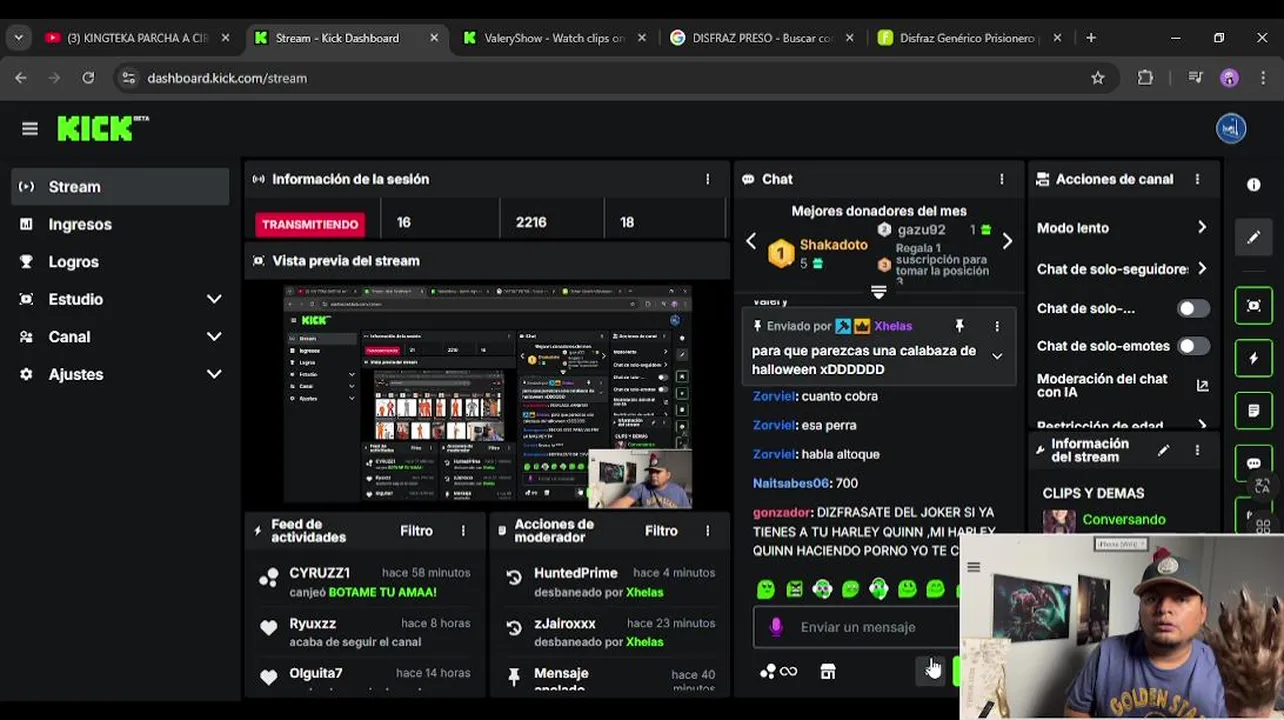This screenshot has width=1284, height=720.
Task: Open the shop icon below chat
Action: click(x=828, y=672)
